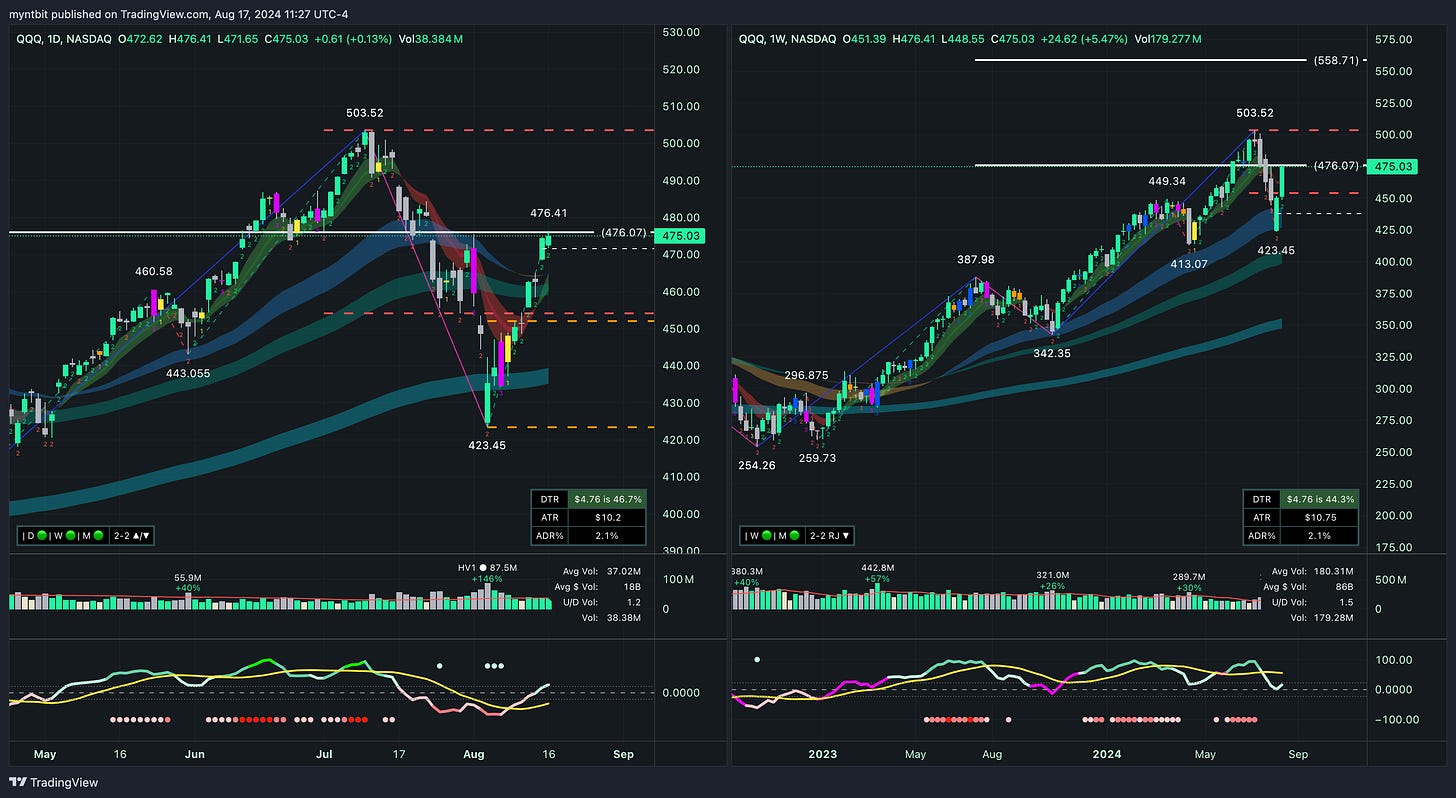Click the 413.07 low label on weekly chart
This screenshot has height=798, width=1456.
1188,264
